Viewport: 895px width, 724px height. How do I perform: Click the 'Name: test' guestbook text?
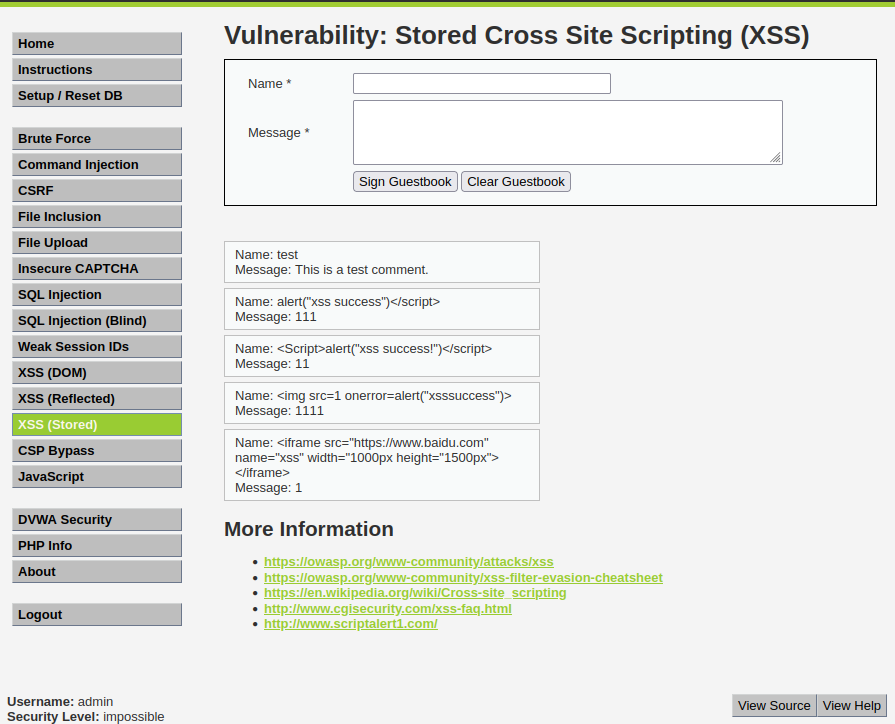coord(267,255)
